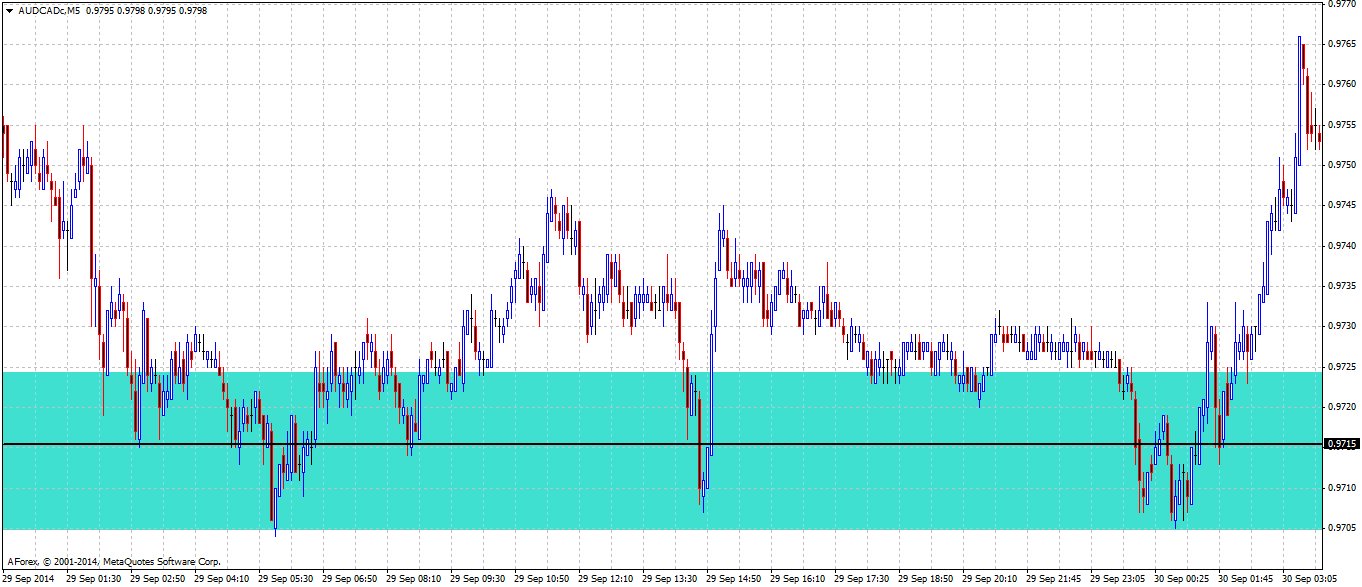Click the 0.9755 price scale label
Viewport: 1362px width, 587px height.
click(x=1341, y=124)
